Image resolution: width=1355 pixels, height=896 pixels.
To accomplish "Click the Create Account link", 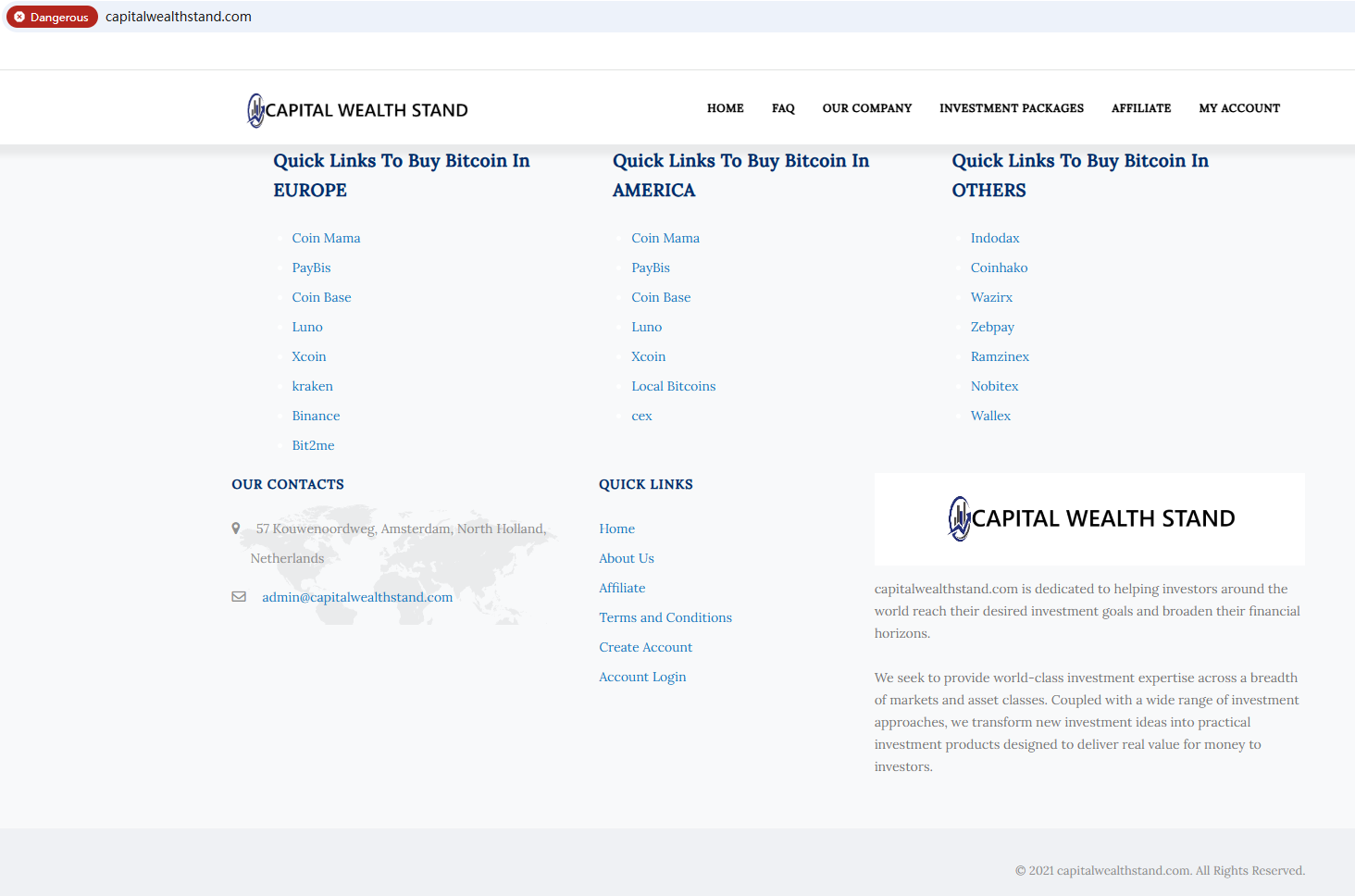I will [x=646, y=647].
